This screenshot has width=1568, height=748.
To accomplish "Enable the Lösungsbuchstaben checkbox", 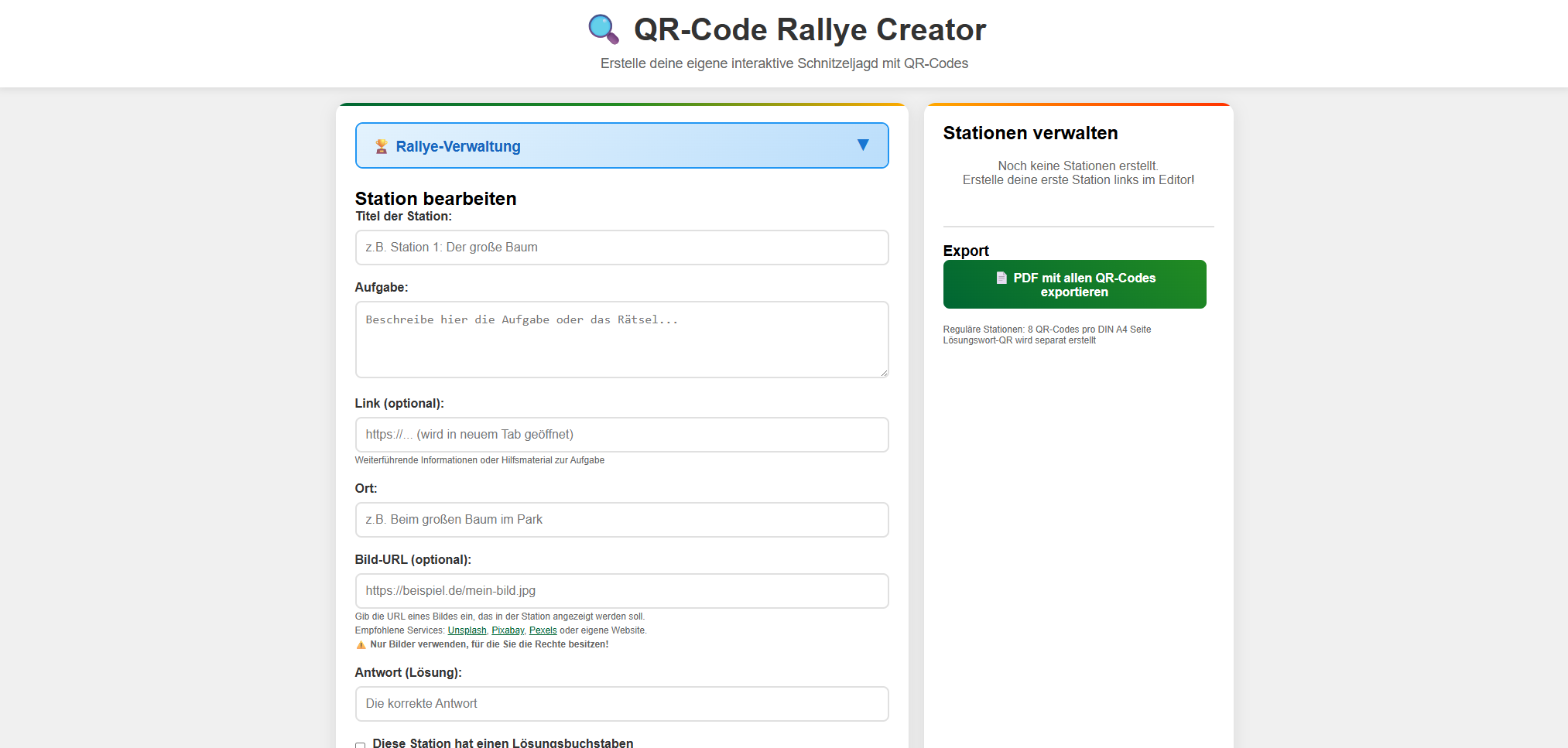I will point(360,745).
